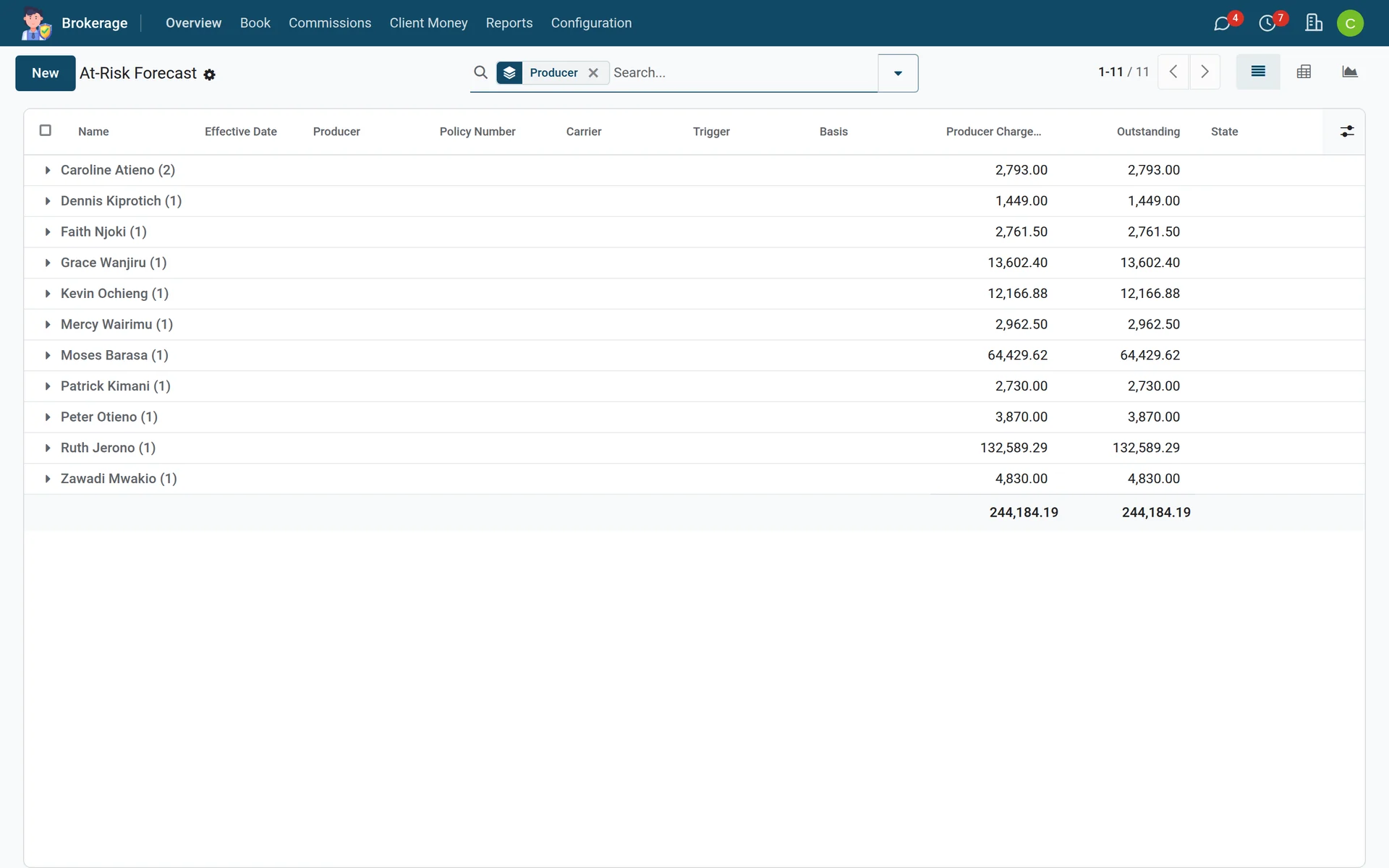
Task: Go to the previous page of records
Action: [x=1173, y=72]
